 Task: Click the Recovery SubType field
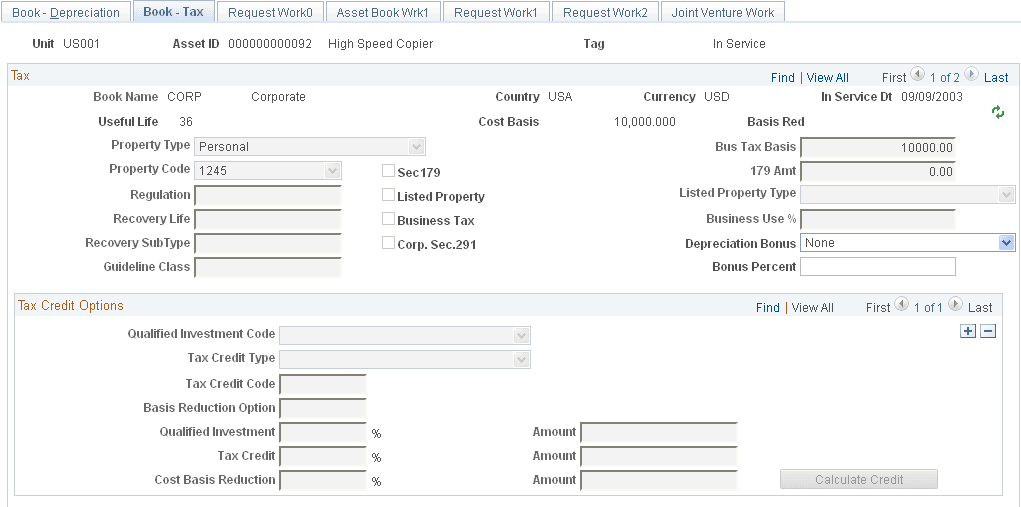(268, 243)
